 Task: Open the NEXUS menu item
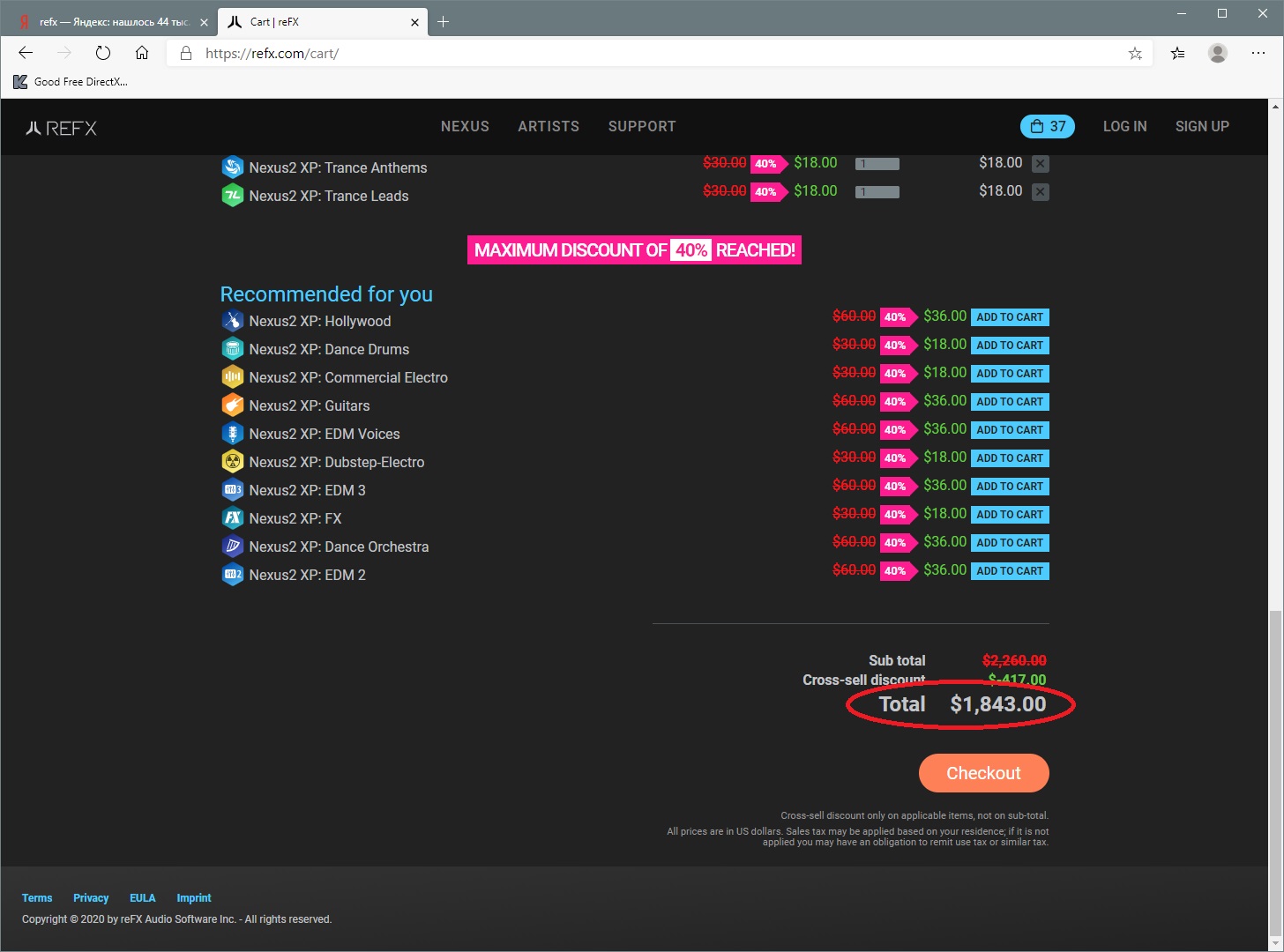(465, 126)
